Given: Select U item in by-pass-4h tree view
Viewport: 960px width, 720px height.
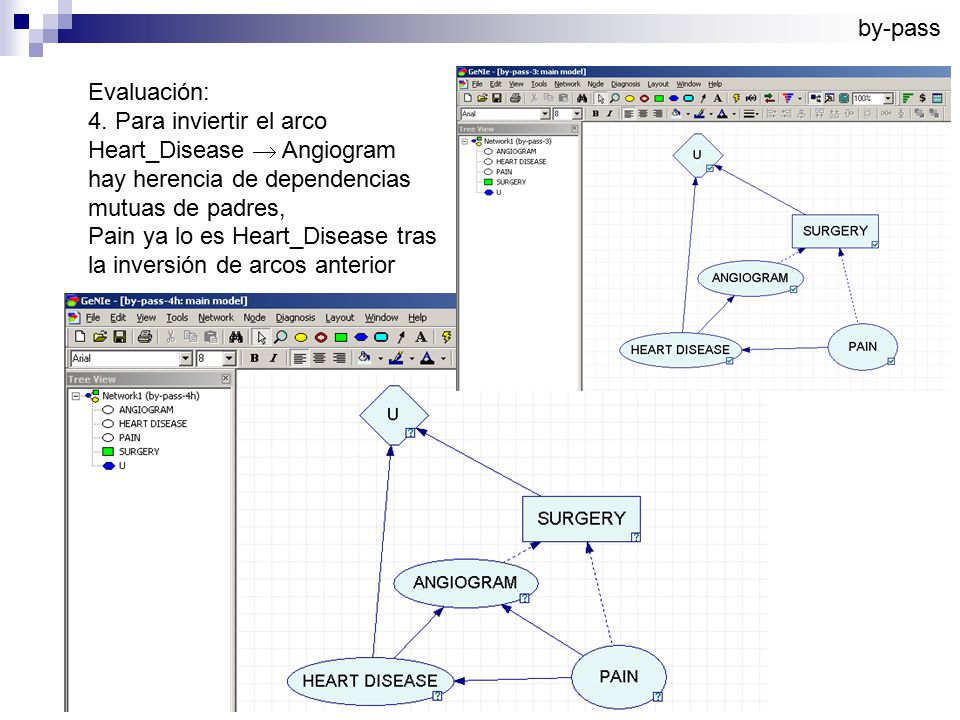Looking at the screenshot, I should pos(122,466).
